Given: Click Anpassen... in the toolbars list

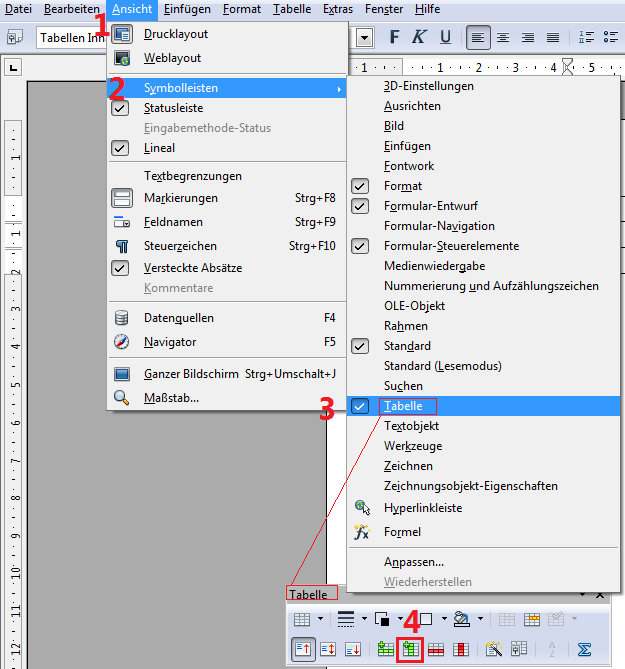Looking at the screenshot, I should (413, 562).
